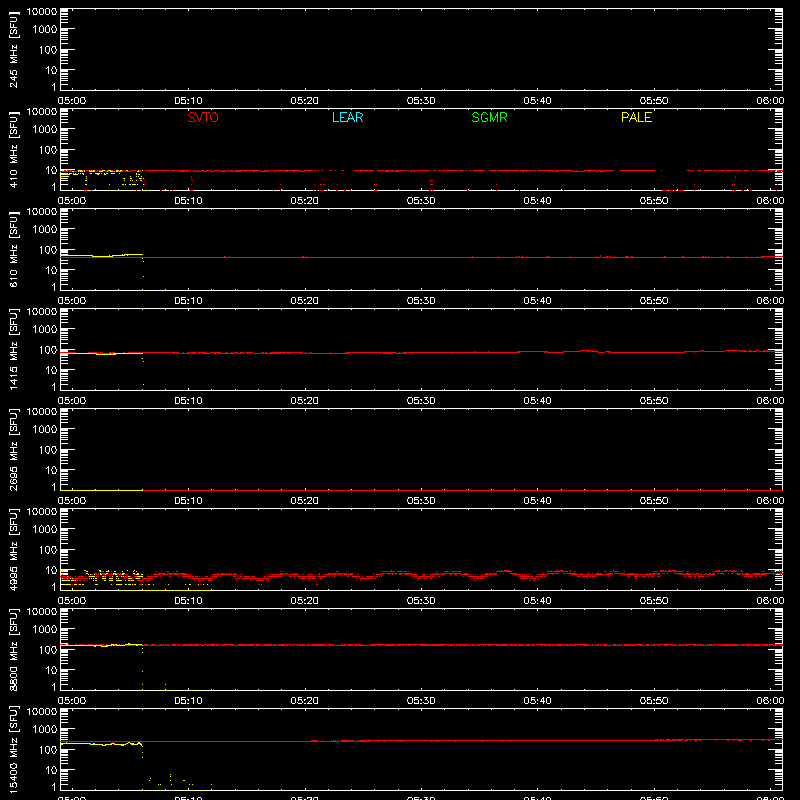Click the 10000 tick of 245 MHz panel

click(x=42, y=12)
